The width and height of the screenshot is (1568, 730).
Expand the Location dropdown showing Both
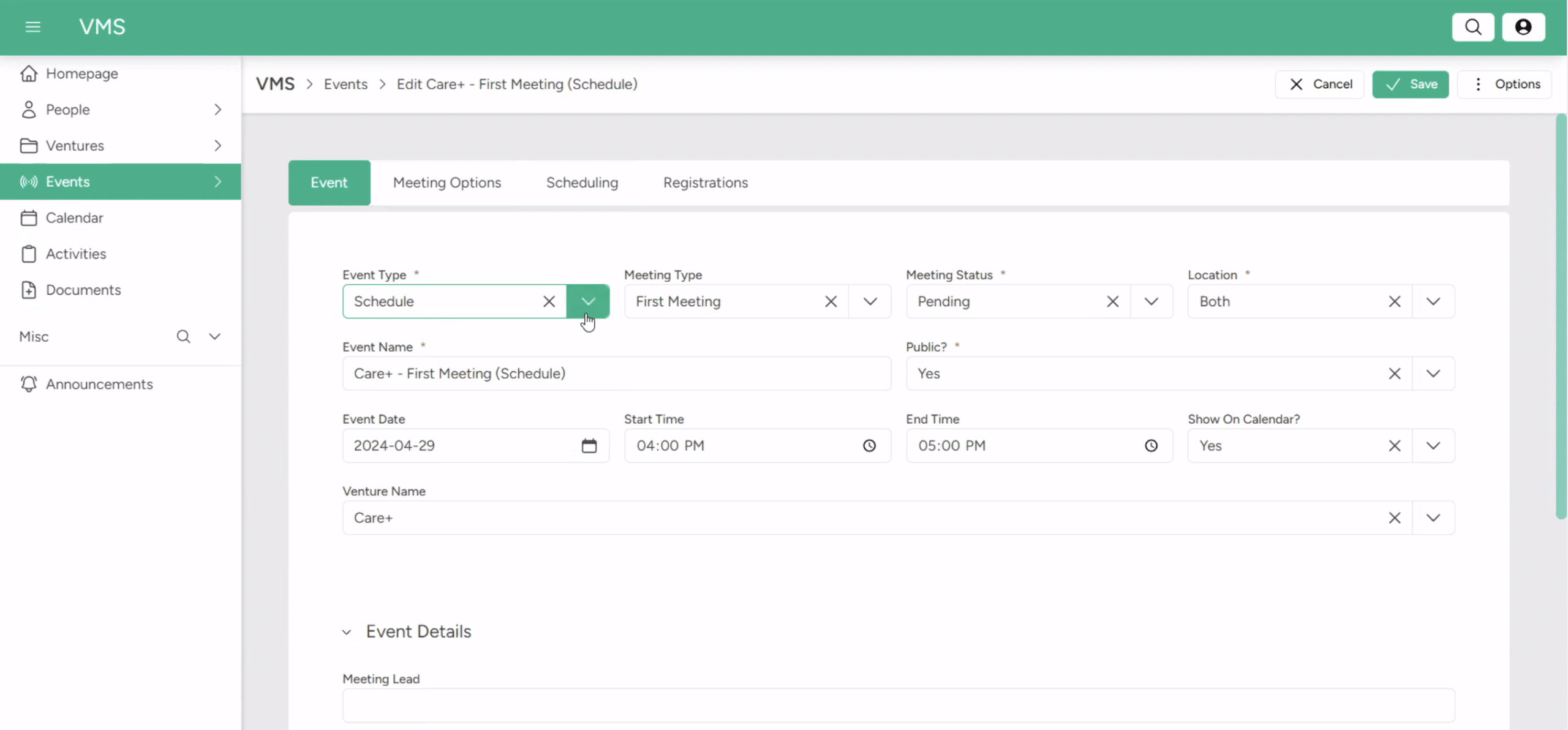click(x=1433, y=301)
